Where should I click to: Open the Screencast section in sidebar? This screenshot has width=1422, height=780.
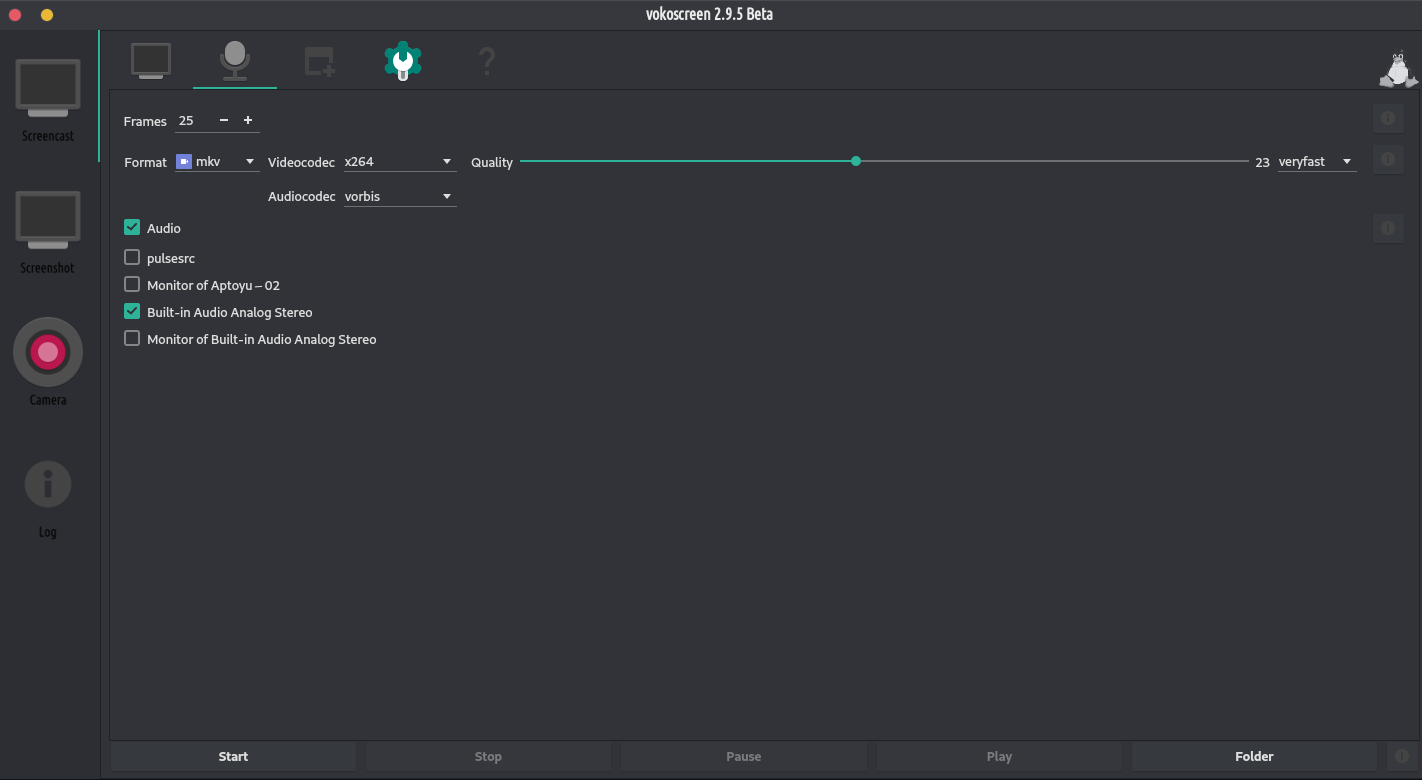pyautogui.click(x=48, y=97)
